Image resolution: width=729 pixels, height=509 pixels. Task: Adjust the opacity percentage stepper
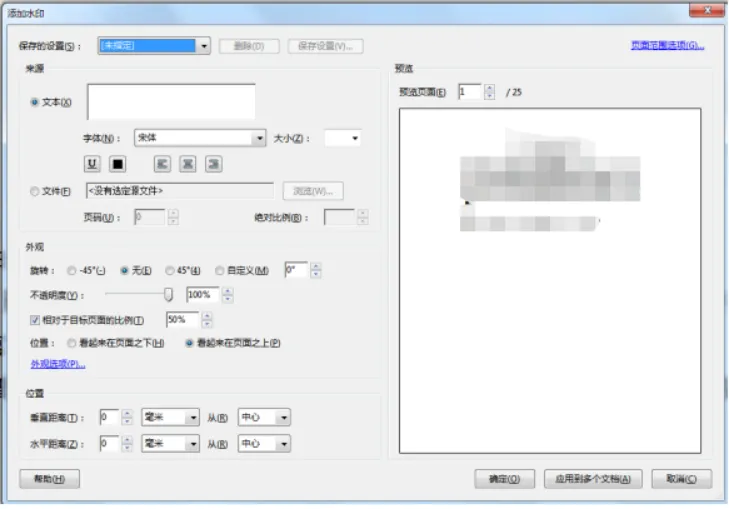pyautogui.click(x=227, y=295)
